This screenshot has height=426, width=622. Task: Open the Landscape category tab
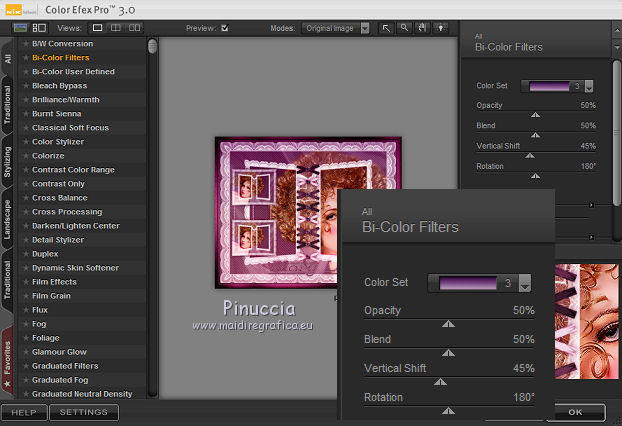pyautogui.click(x=7, y=219)
